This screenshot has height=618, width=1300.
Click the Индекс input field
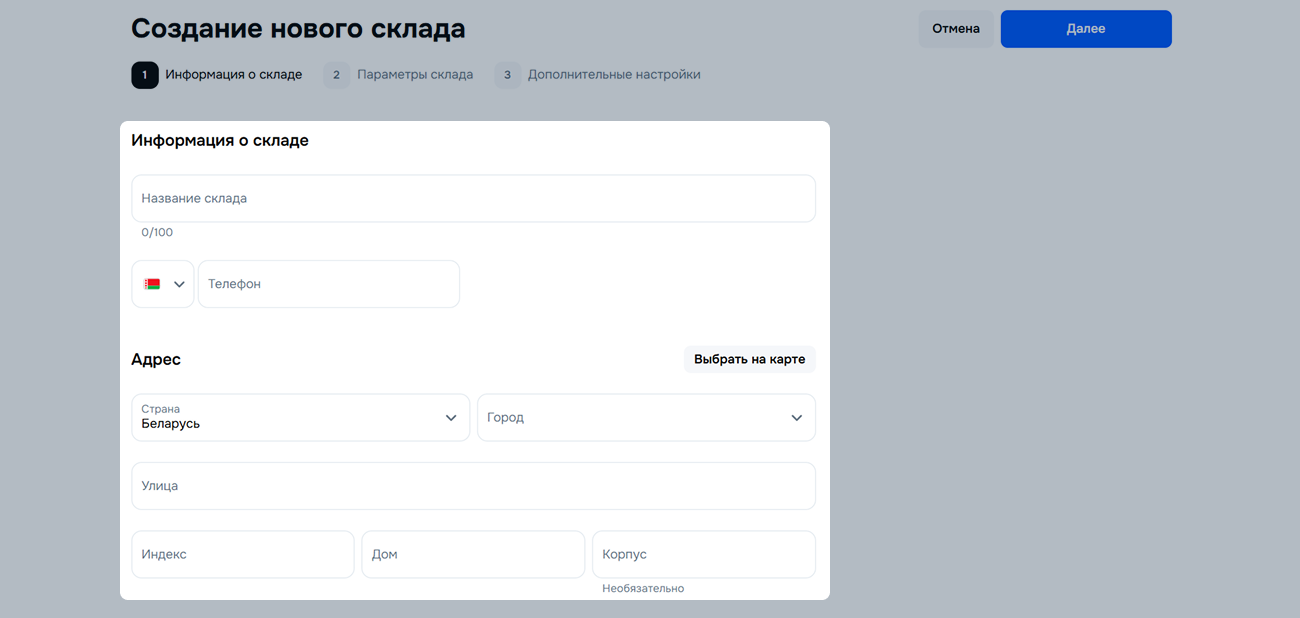tap(242, 554)
